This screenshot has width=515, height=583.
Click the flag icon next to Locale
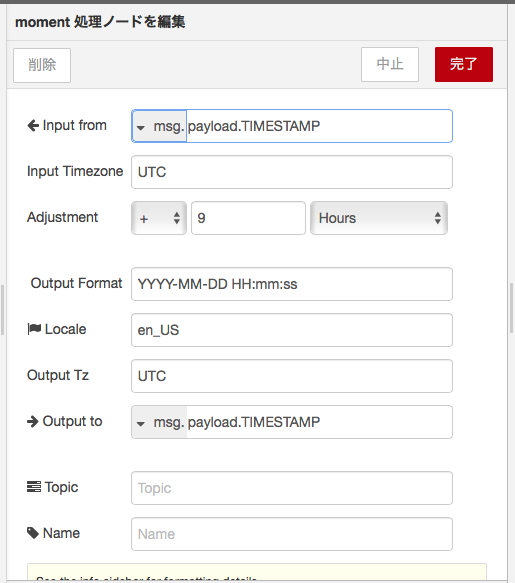point(34,329)
